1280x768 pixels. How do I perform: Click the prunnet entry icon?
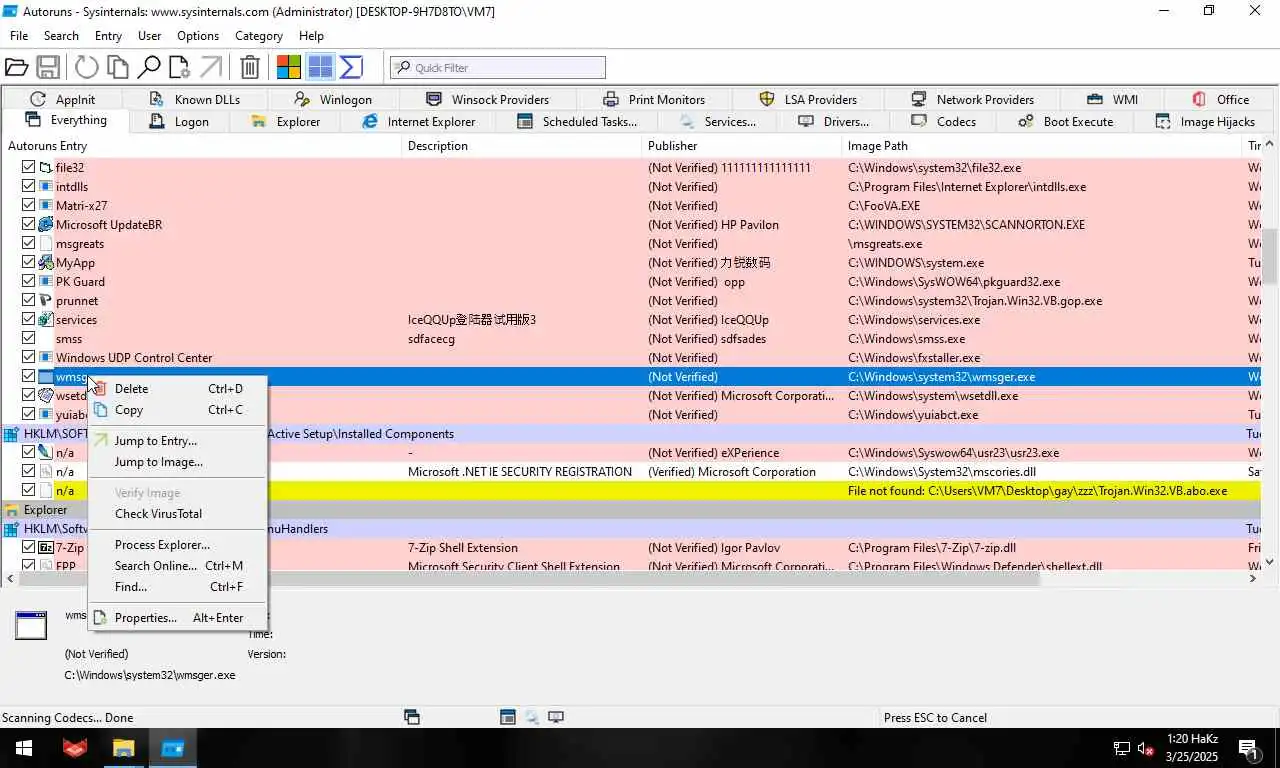pyautogui.click(x=45, y=301)
